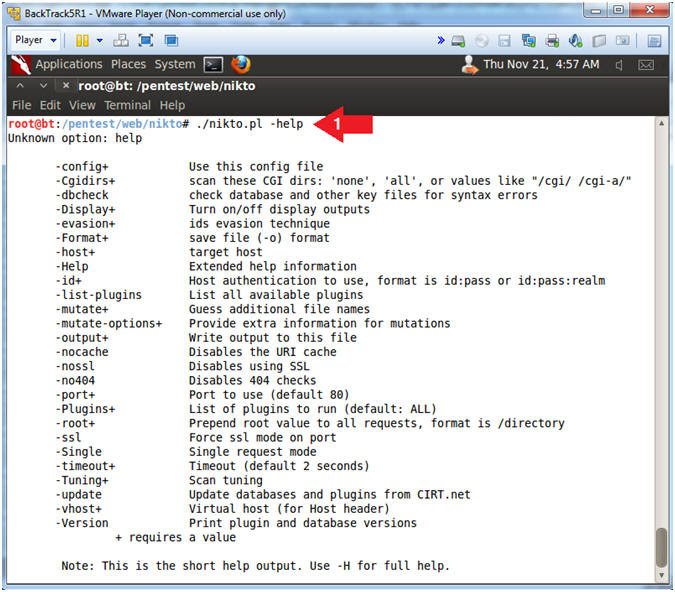This screenshot has height=592, width=675.
Task: Click the BackTrack dragon logo icon
Action: (x=21, y=65)
